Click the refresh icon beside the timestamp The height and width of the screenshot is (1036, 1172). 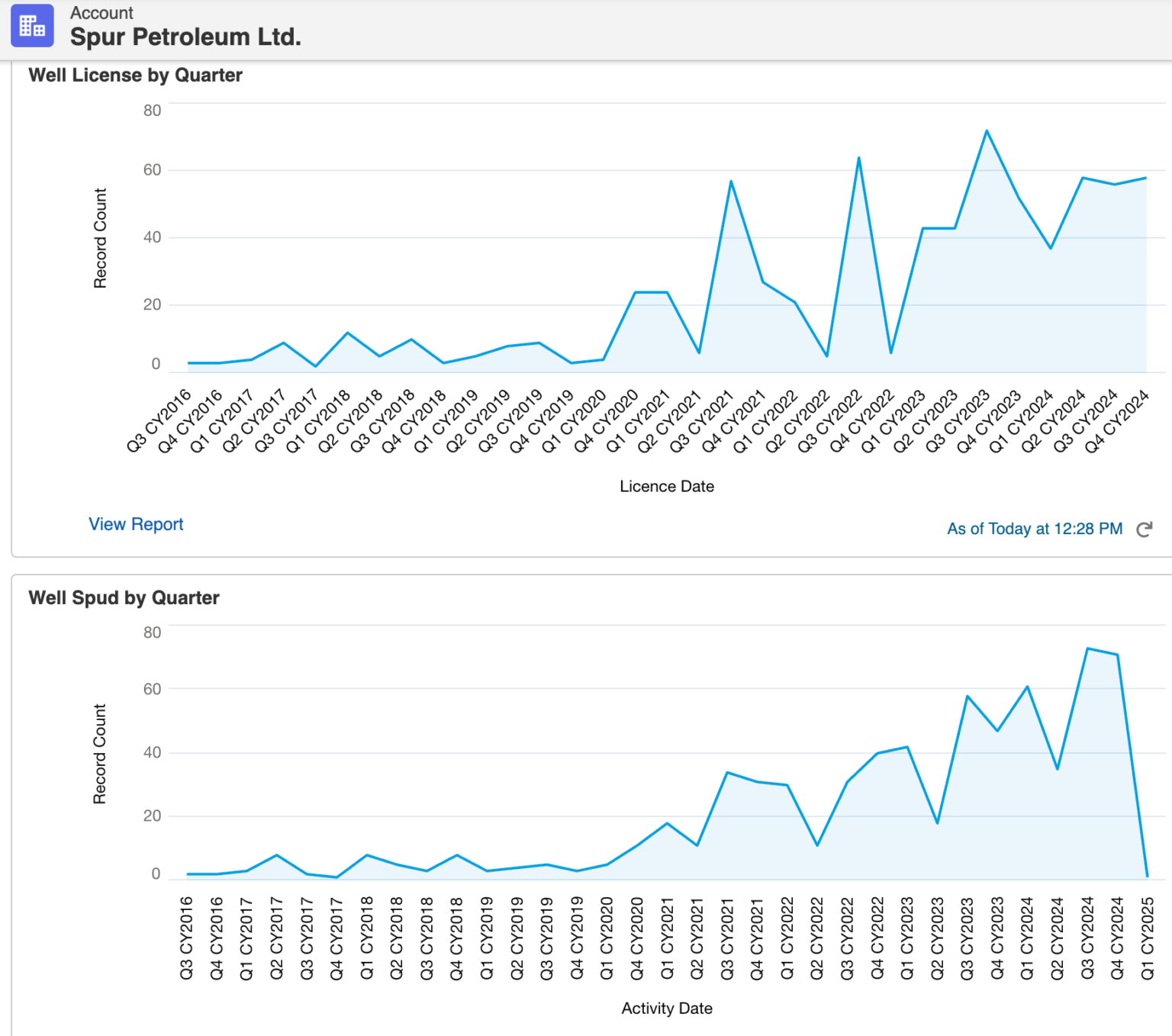(x=1145, y=528)
